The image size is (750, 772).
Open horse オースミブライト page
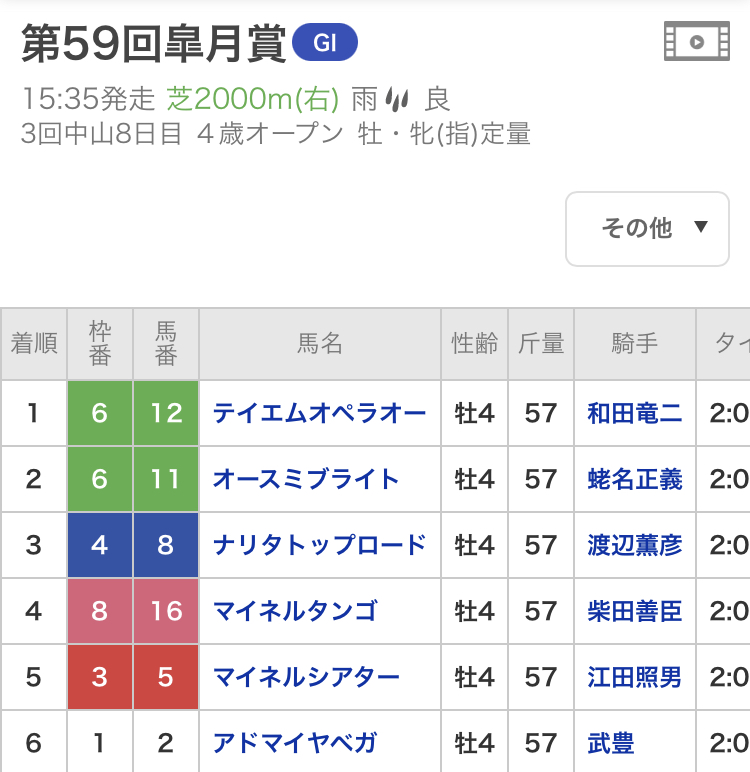(x=306, y=479)
